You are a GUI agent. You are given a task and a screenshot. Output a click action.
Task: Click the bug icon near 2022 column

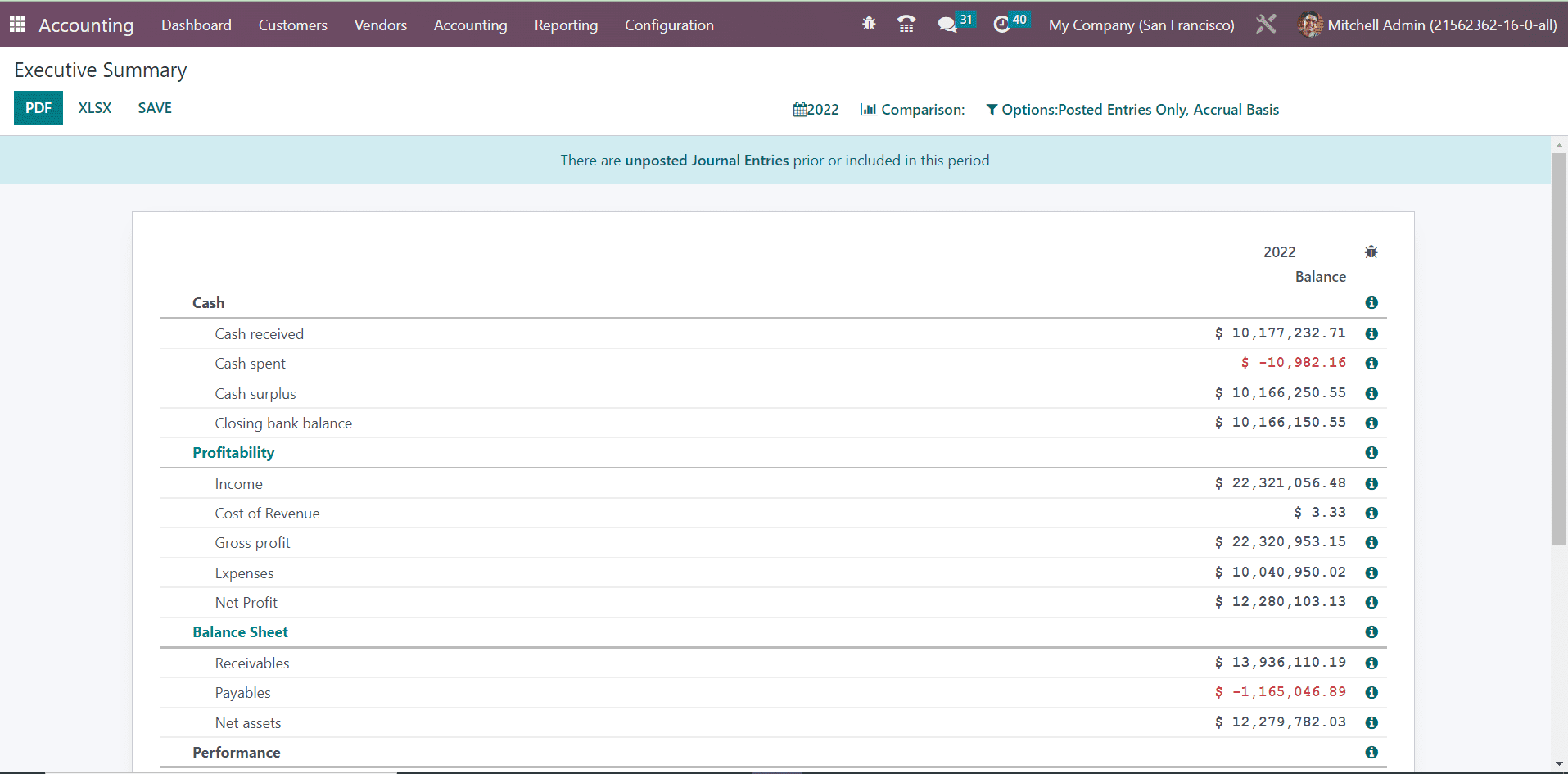pyautogui.click(x=1371, y=252)
